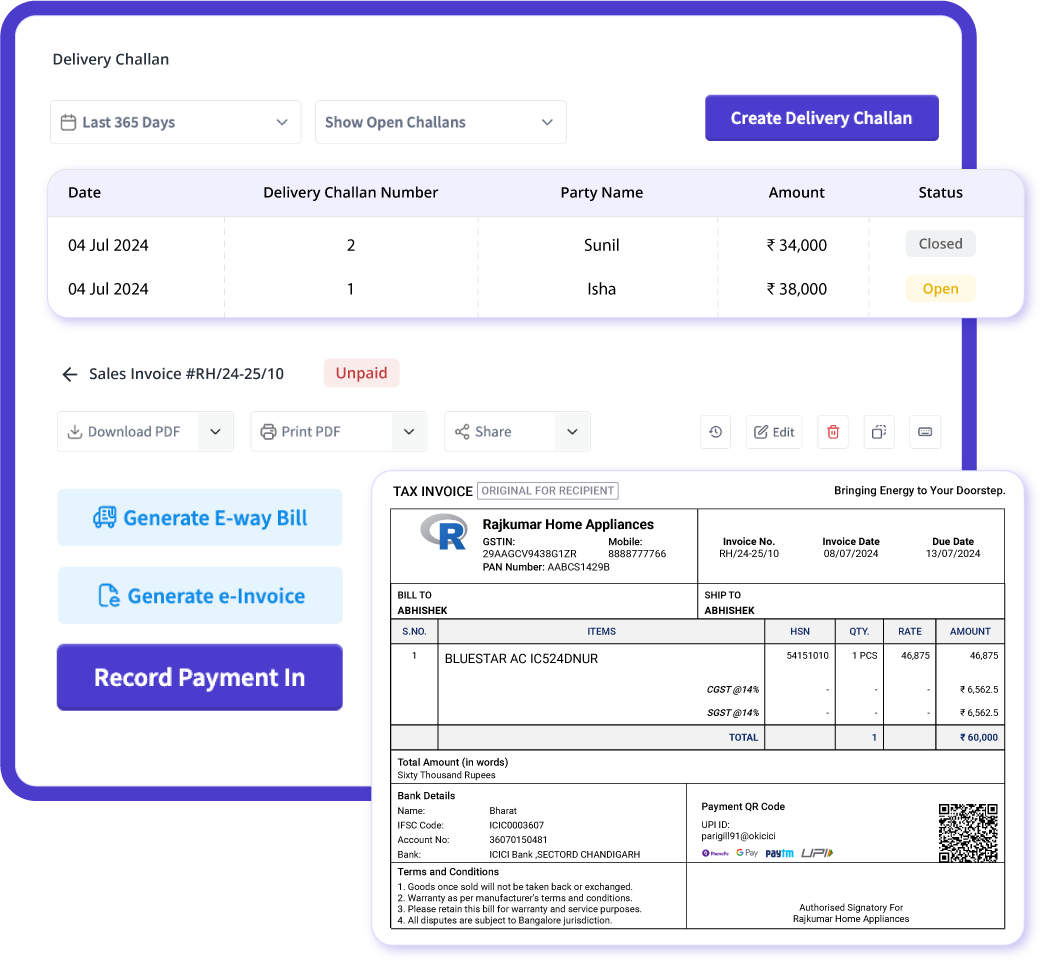
Task: Open the Show Open Challans filter dropdown
Action: [x=440, y=121]
